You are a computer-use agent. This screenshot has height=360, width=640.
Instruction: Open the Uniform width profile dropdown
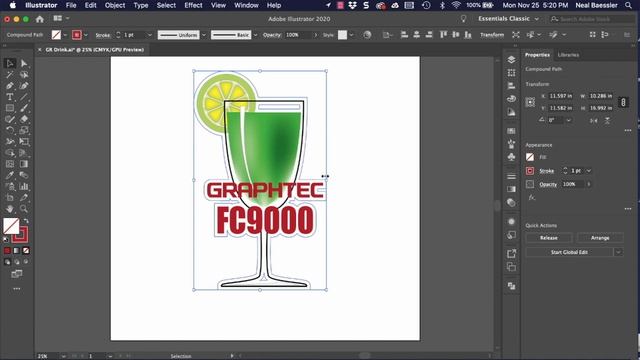[204, 35]
